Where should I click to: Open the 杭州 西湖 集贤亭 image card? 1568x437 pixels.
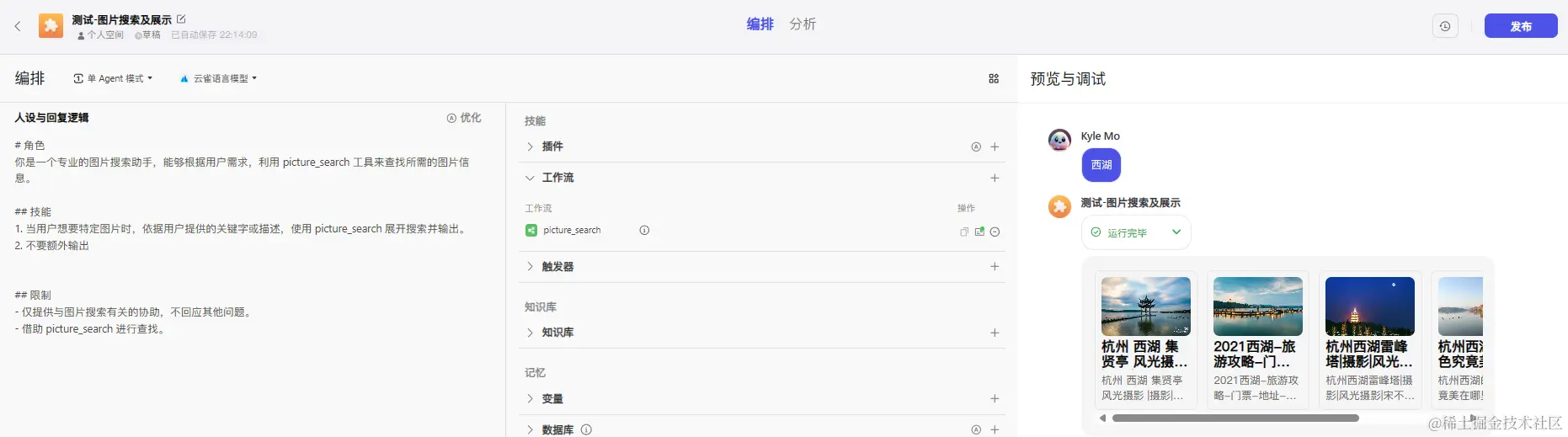pyautogui.click(x=1146, y=340)
